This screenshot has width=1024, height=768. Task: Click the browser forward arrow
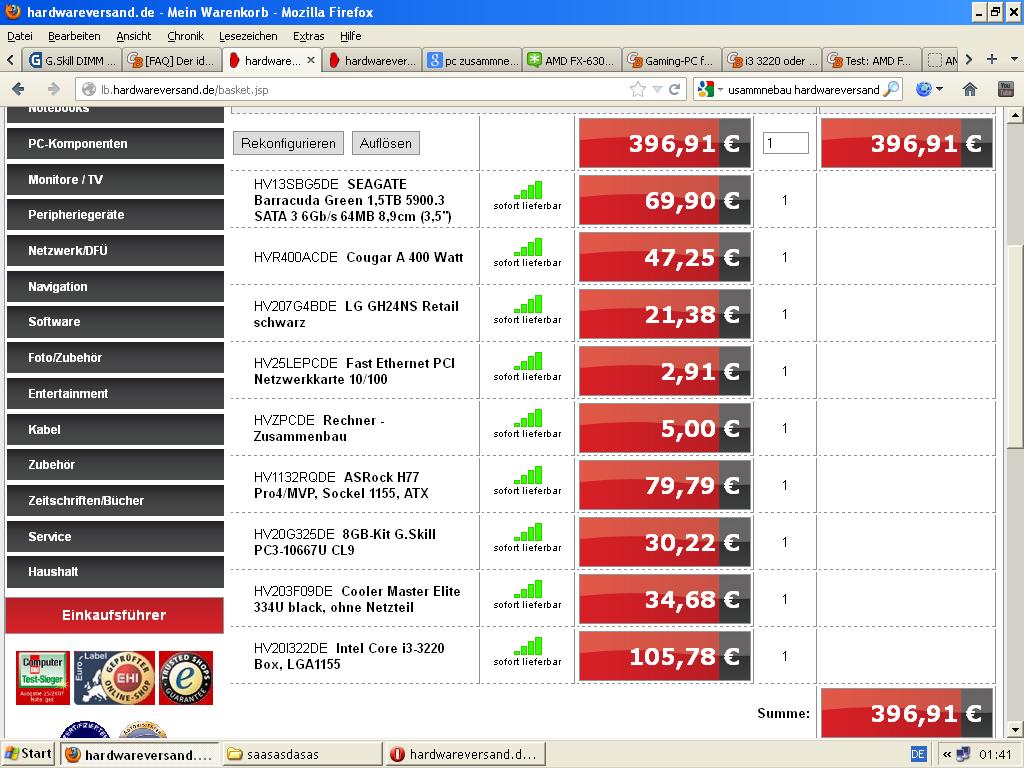coord(54,89)
